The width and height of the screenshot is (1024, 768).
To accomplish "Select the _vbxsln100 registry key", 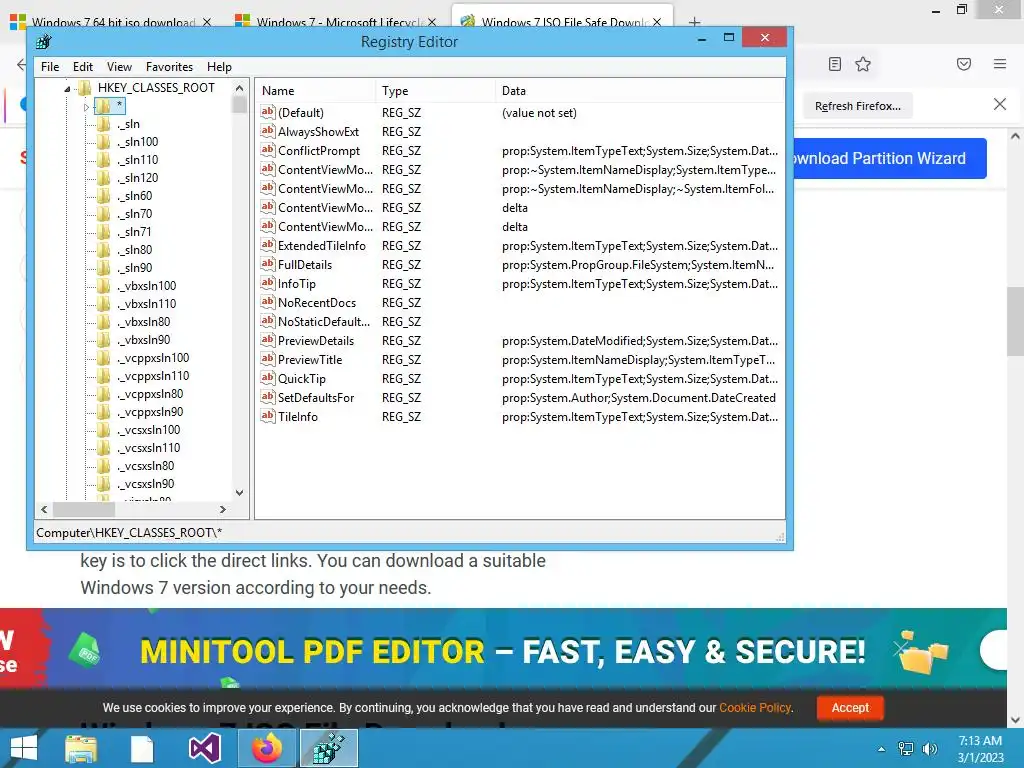I will click(147, 286).
